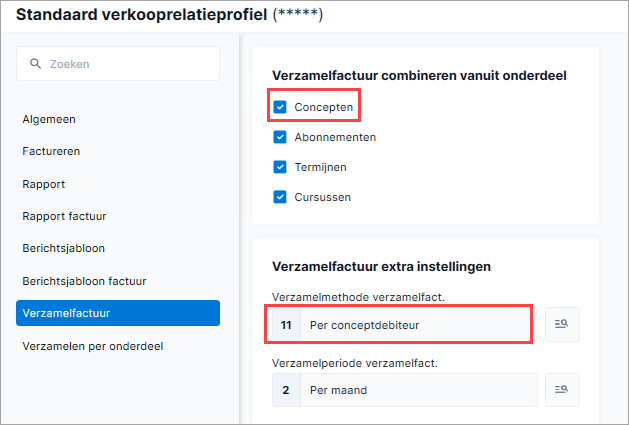Toggle the Cursussen checkbox
Image resolution: width=629 pixels, height=425 pixels.
[280, 197]
